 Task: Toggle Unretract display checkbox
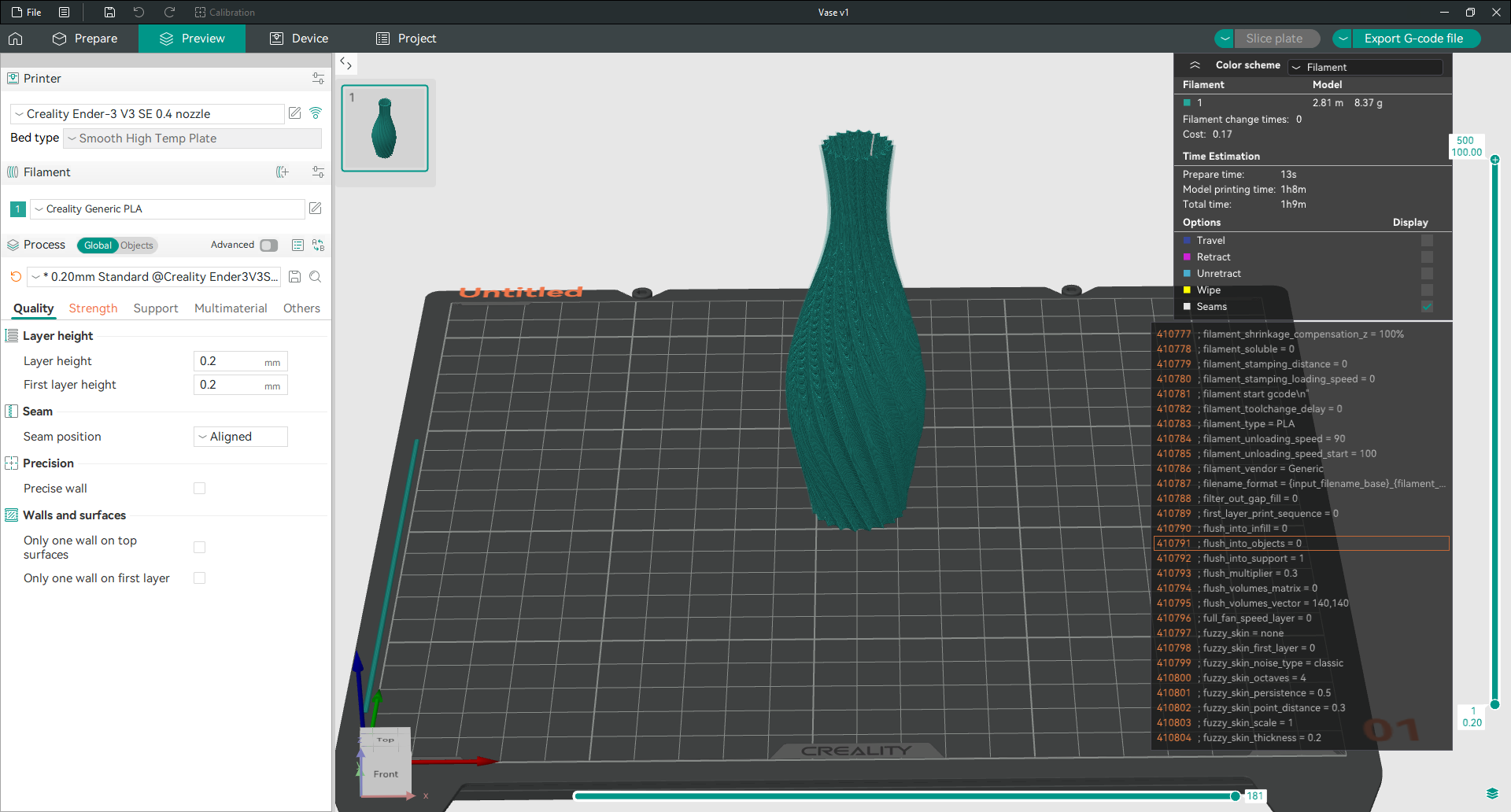point(1427,274)
